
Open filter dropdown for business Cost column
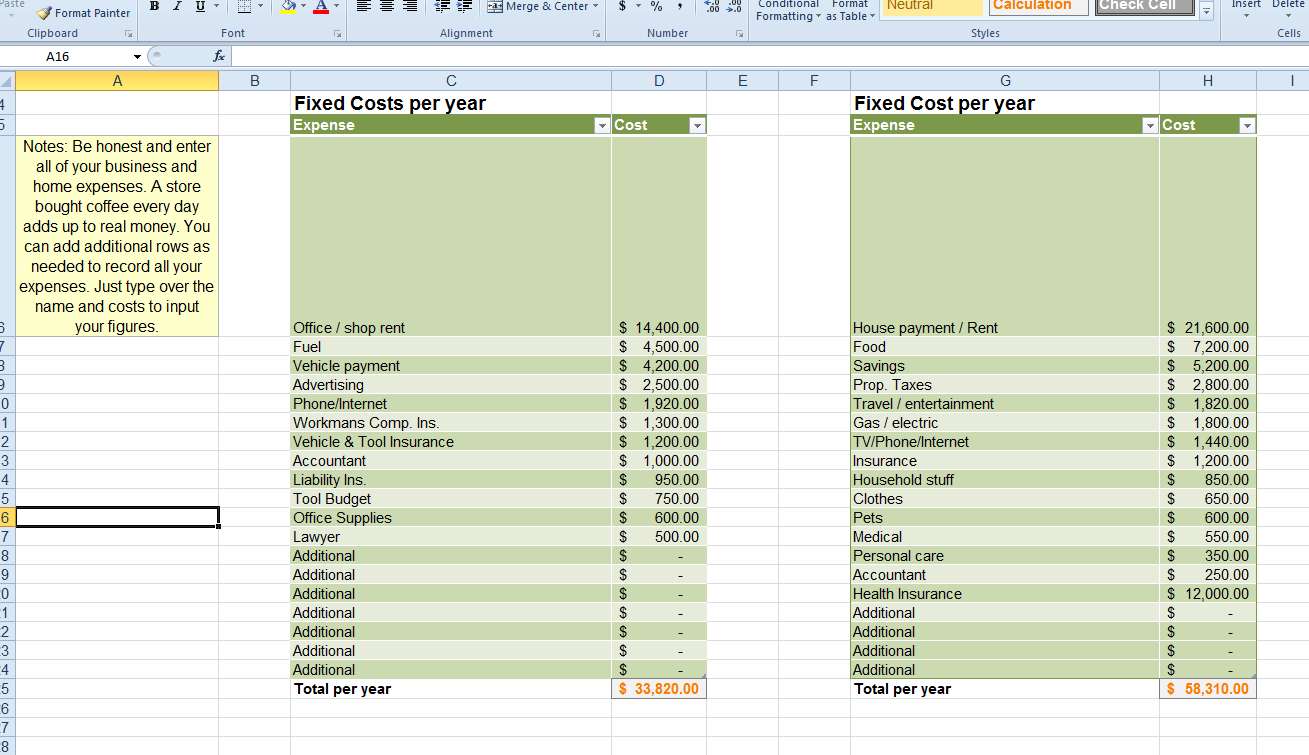(697, 126)
